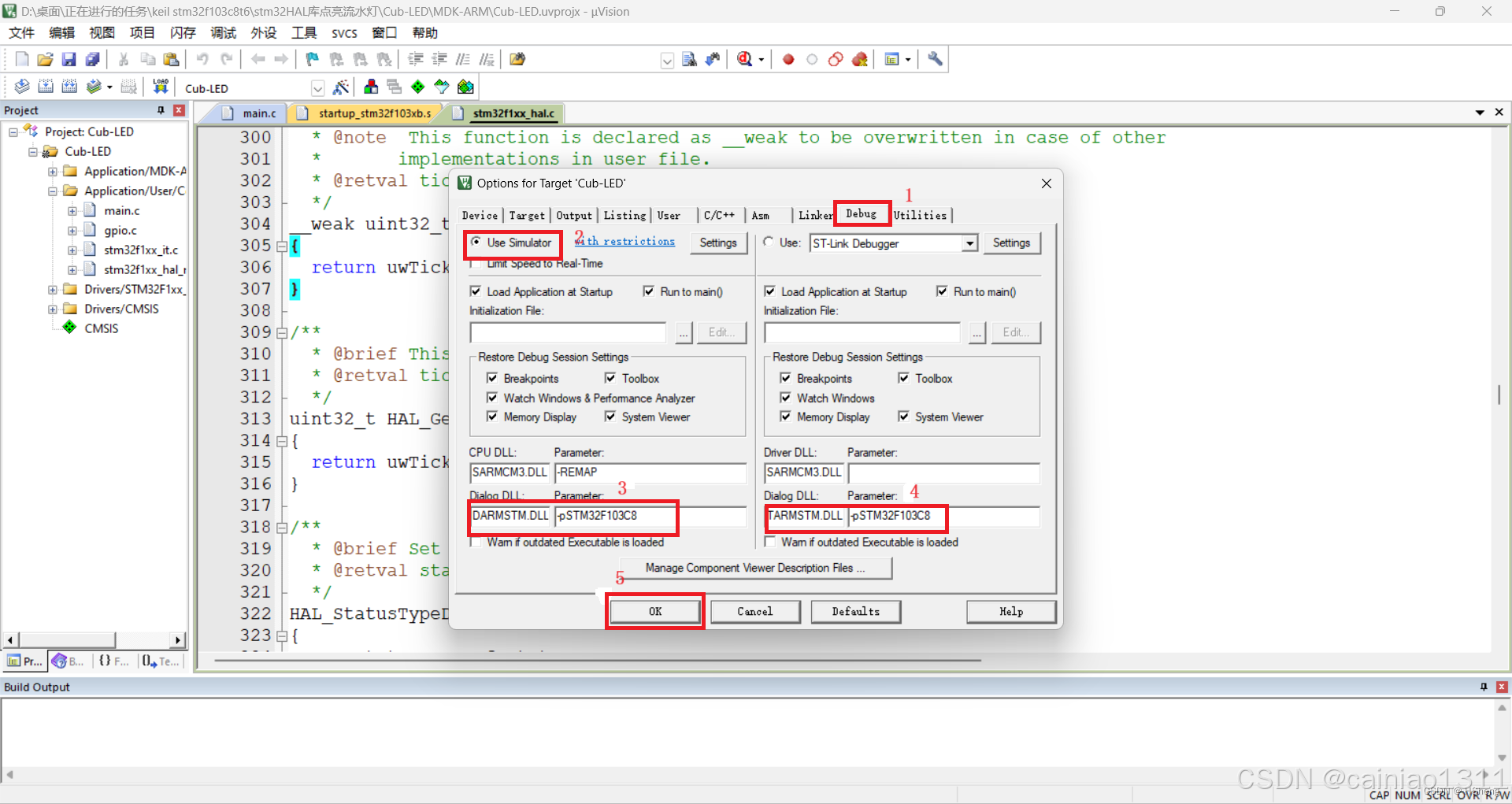Insert a breakpoint with the red dot icon
This screenshot has width=1512, height=804.
pyautogui.click(x=788, y=59)
